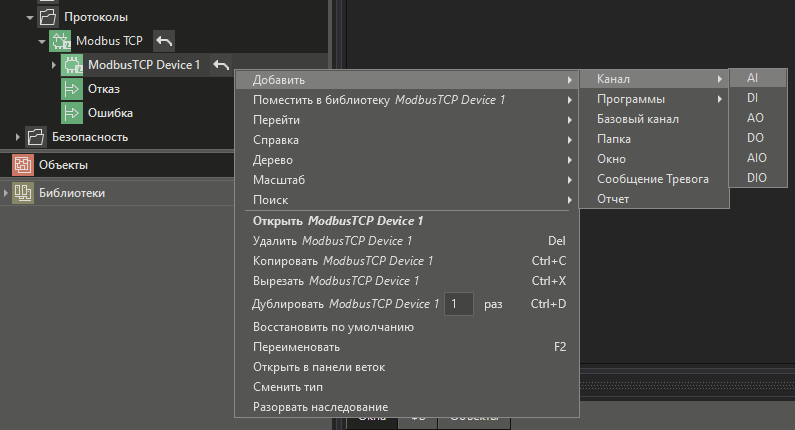Click the Библиотеки panel icon
This screenshot has width=795, height=430.
point(22,193)
